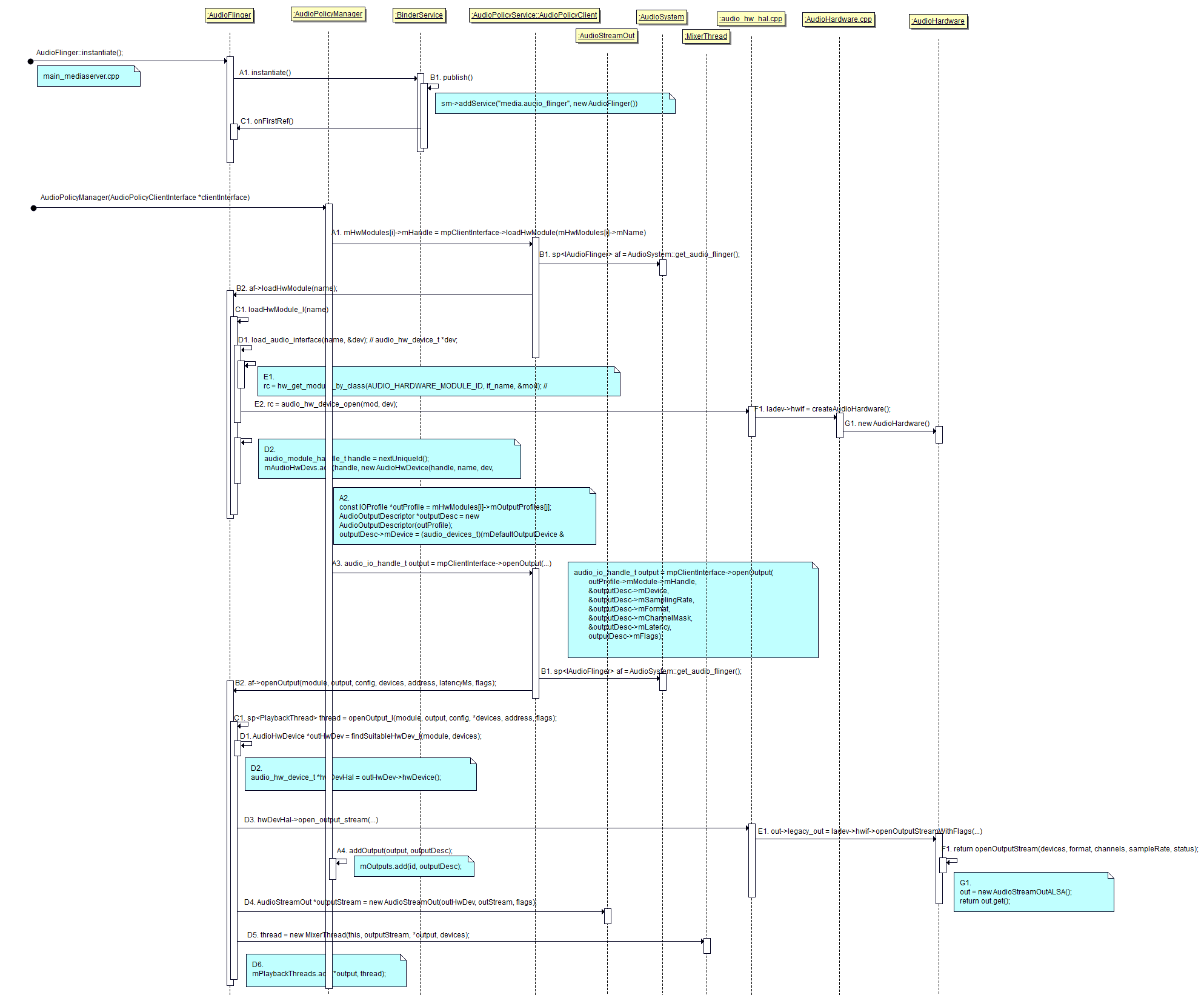1204x995 pixels.
Task: Click the :AudioHardware.cpp header box
Action: click(839, 19)
